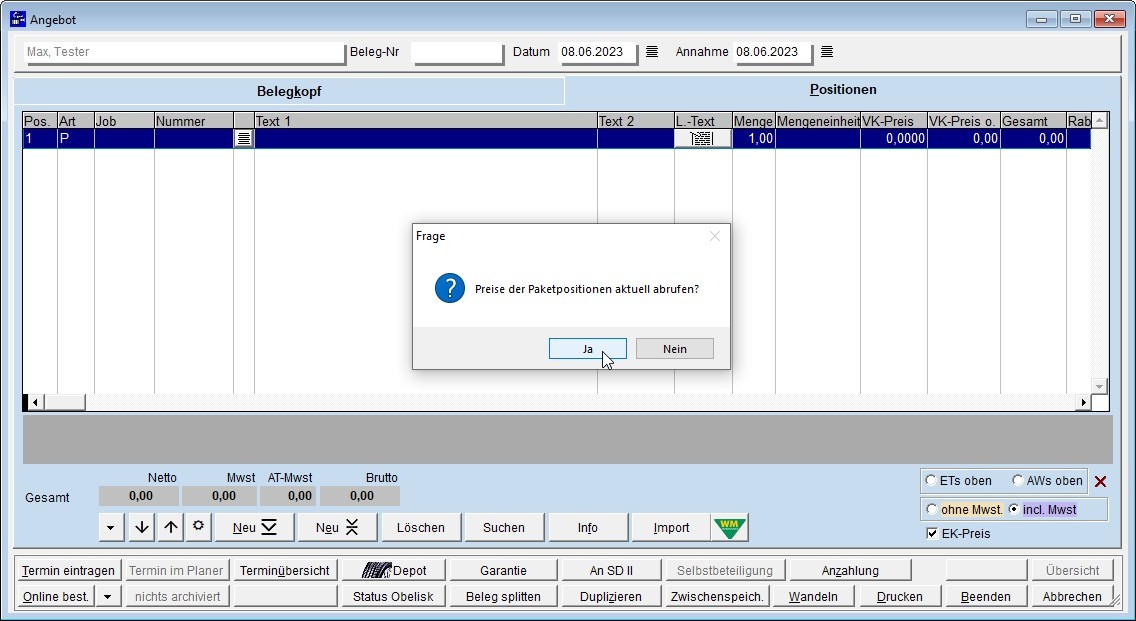1136x621 pixels.
Task: Click the Import button
Action: pos(672,528)
